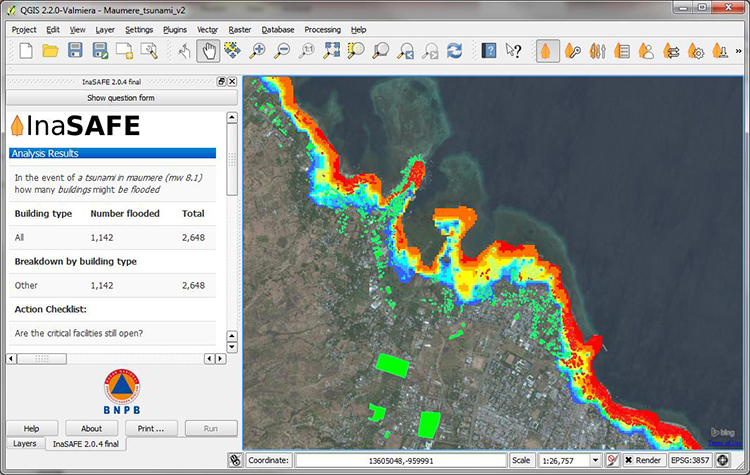Click the Zoom Out magnifier tool
The image size is (750, 475).
click(x=283, y=51)
